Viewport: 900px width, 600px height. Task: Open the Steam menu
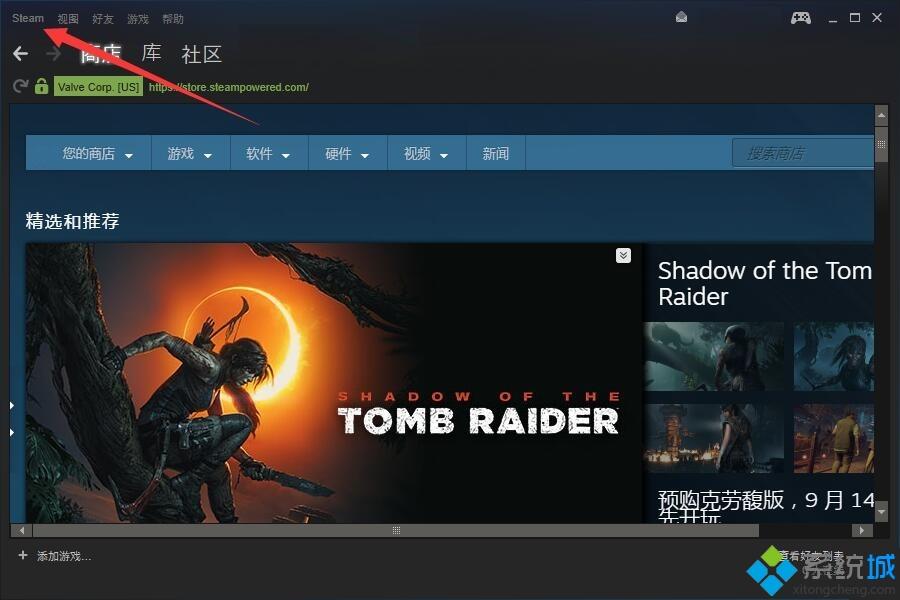point(27,17)
